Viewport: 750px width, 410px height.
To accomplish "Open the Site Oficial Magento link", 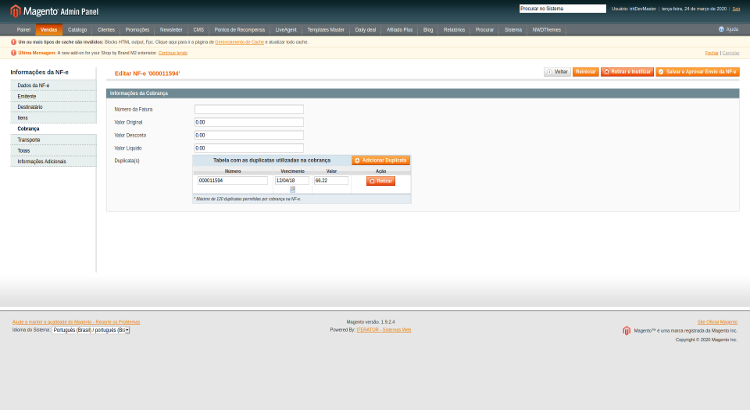I will coord(717,322).
